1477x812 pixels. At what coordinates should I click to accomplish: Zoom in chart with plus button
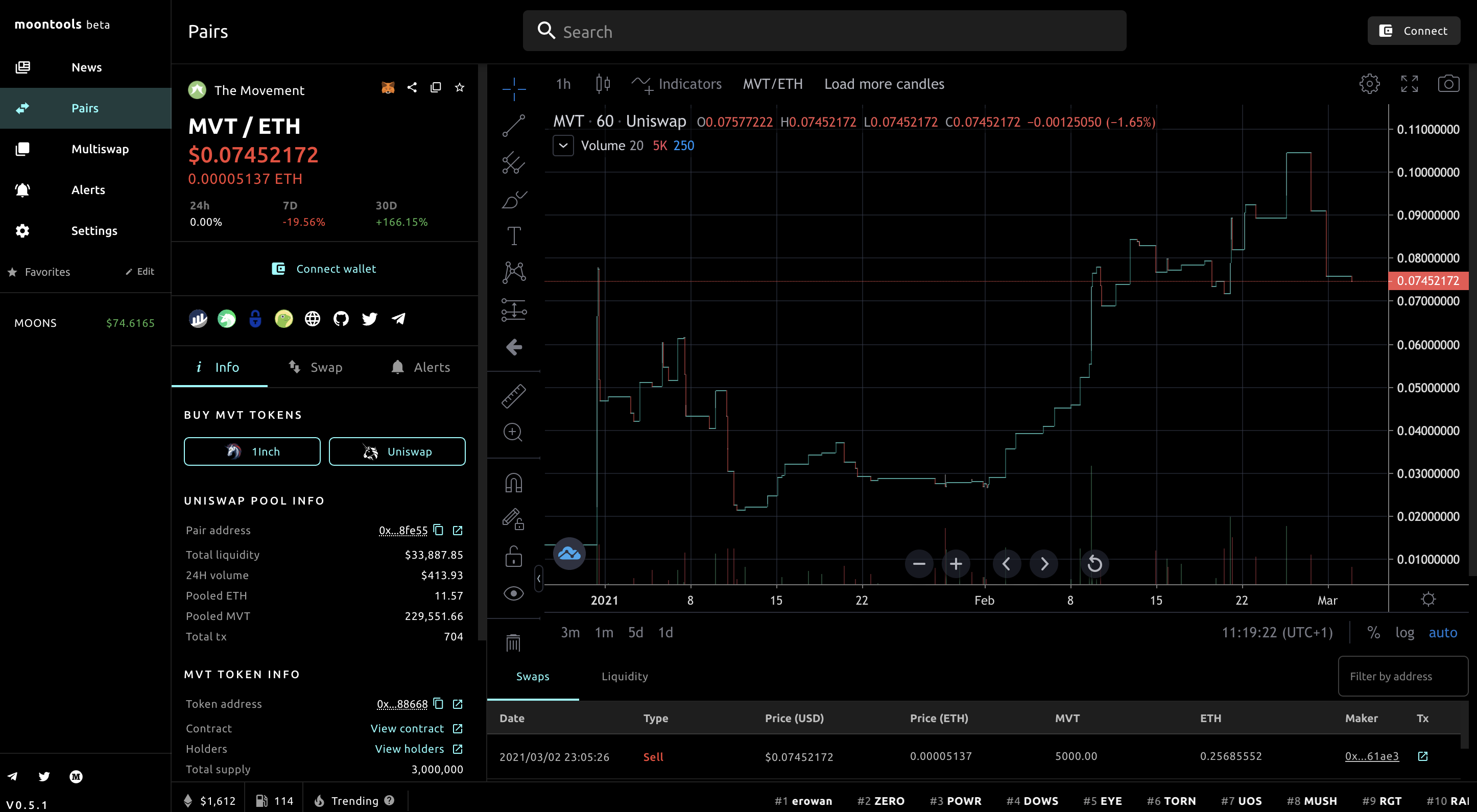coord(956,564)
